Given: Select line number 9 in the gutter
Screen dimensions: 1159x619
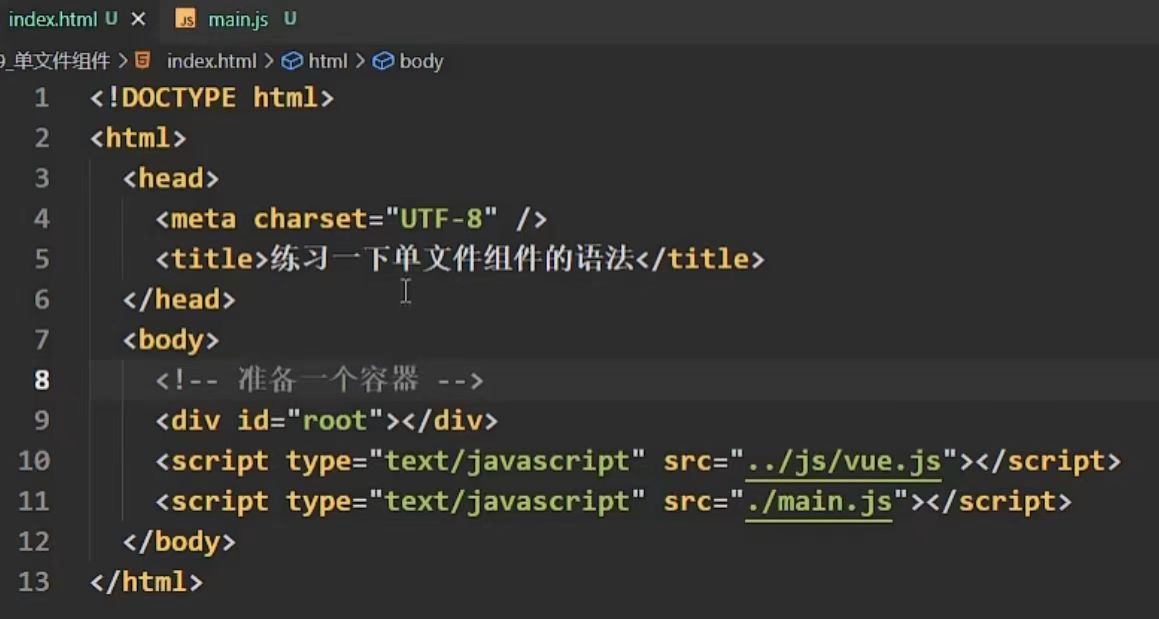Looking at the screenshot, I should click(42, 421).
